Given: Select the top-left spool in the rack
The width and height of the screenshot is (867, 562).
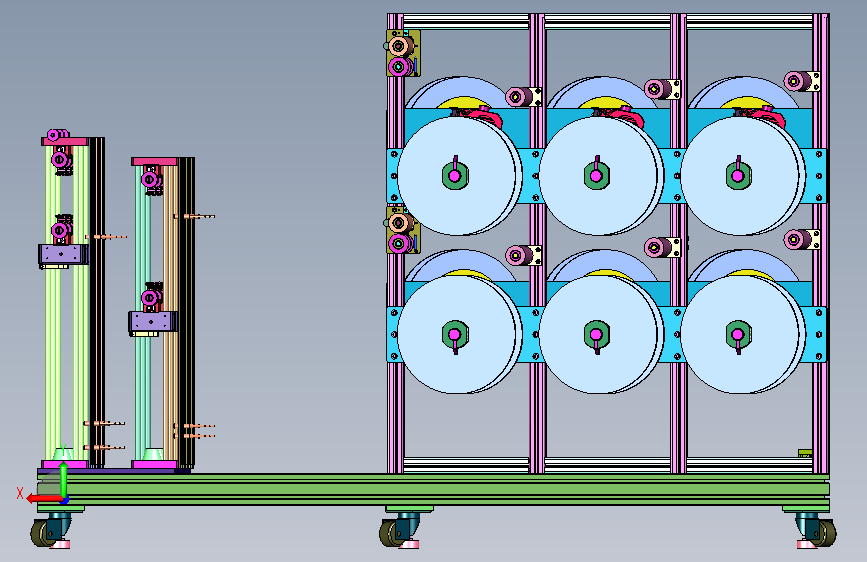Looking at the screenshot, I should 459,176.
